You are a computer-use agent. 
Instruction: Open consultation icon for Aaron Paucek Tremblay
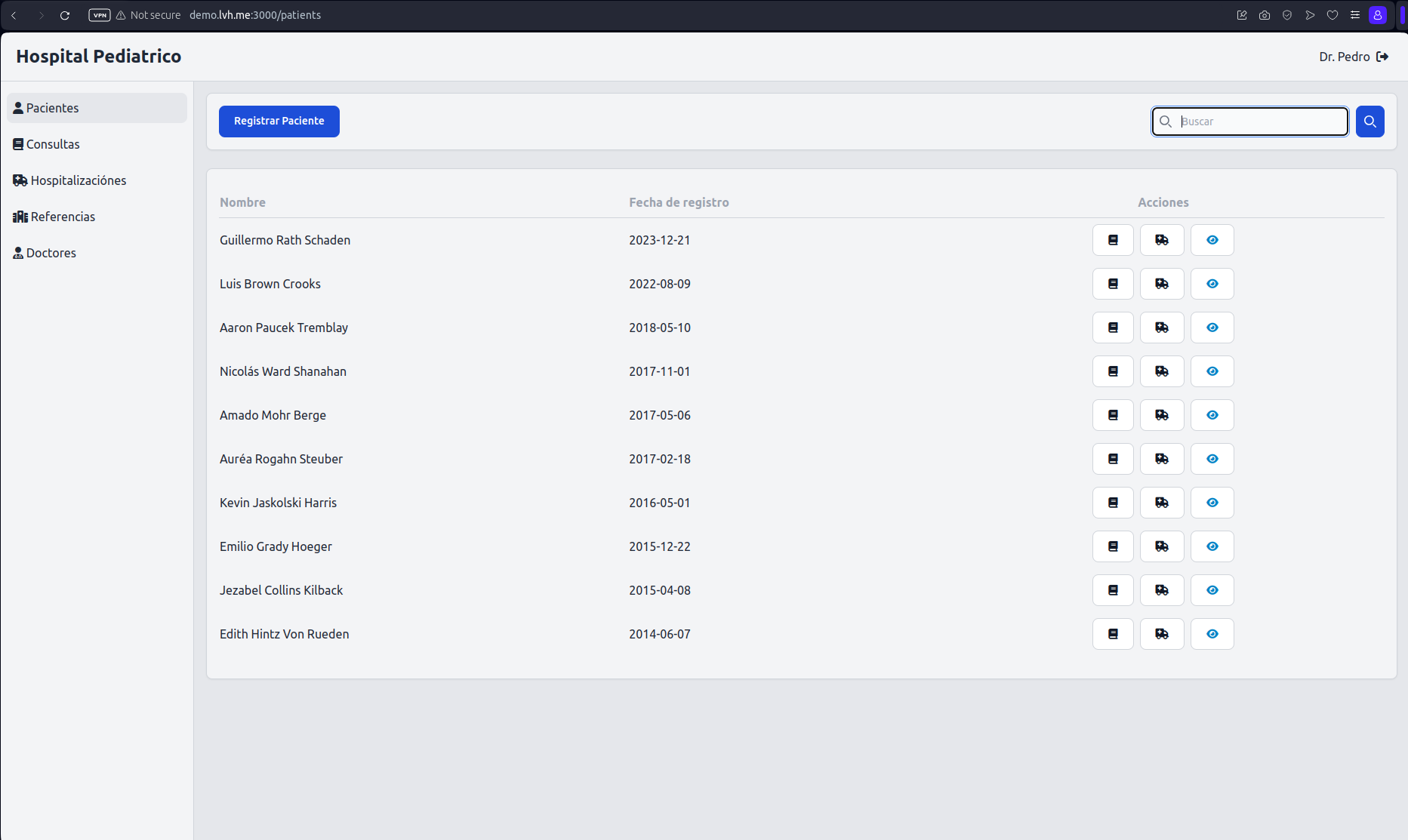click(1113, 328)
